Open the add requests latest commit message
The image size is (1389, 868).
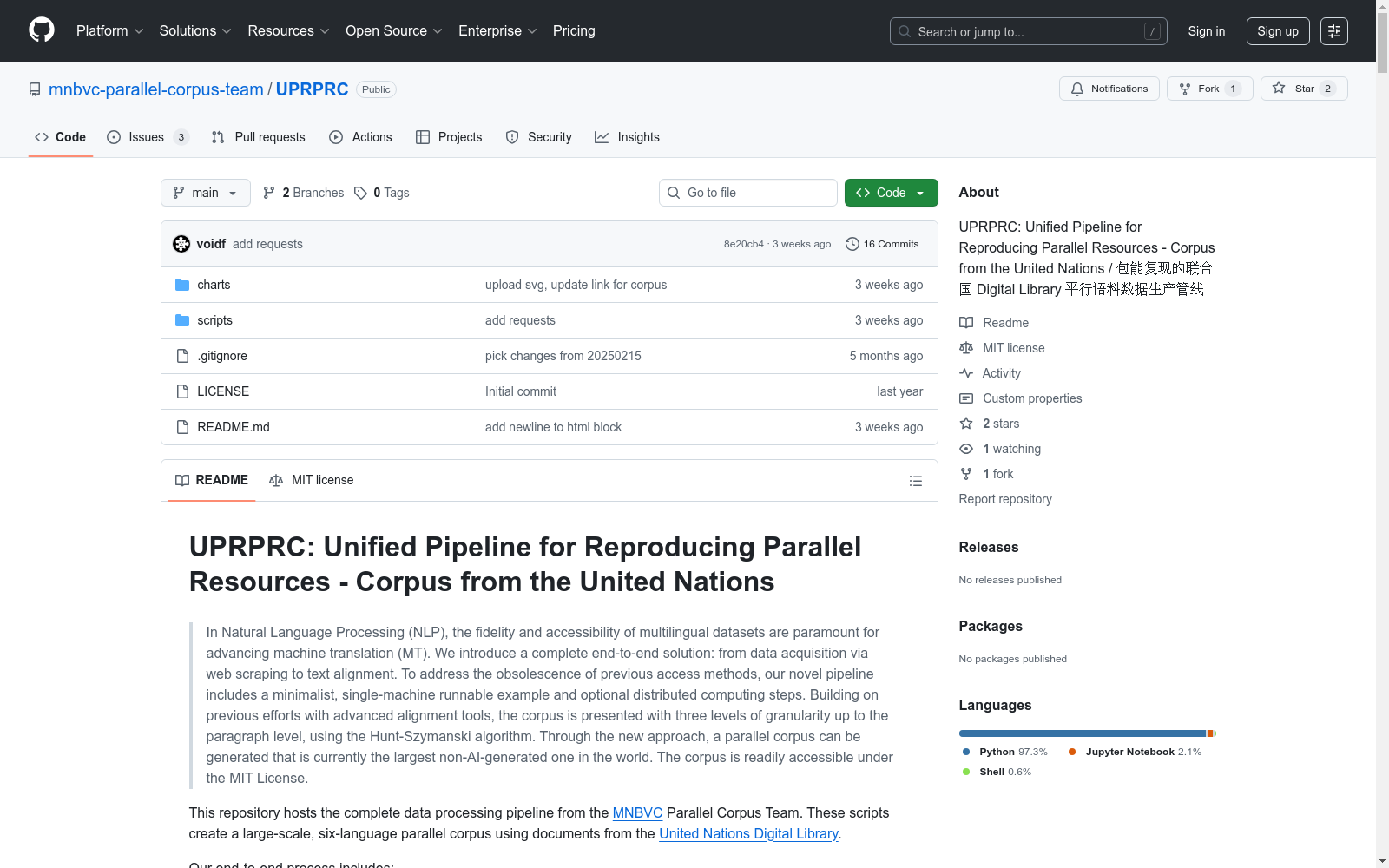pyautogui.click(x=267, y=244)
